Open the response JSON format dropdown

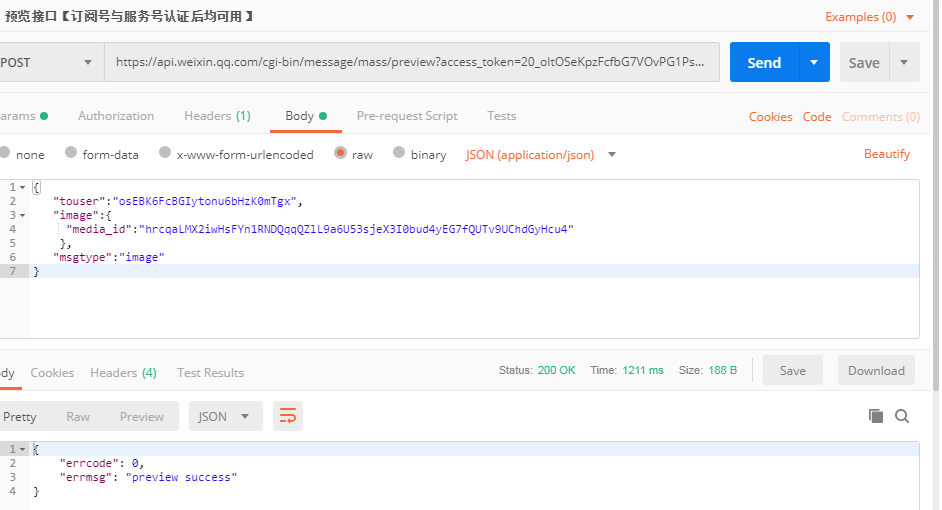(x=225, y=416)
